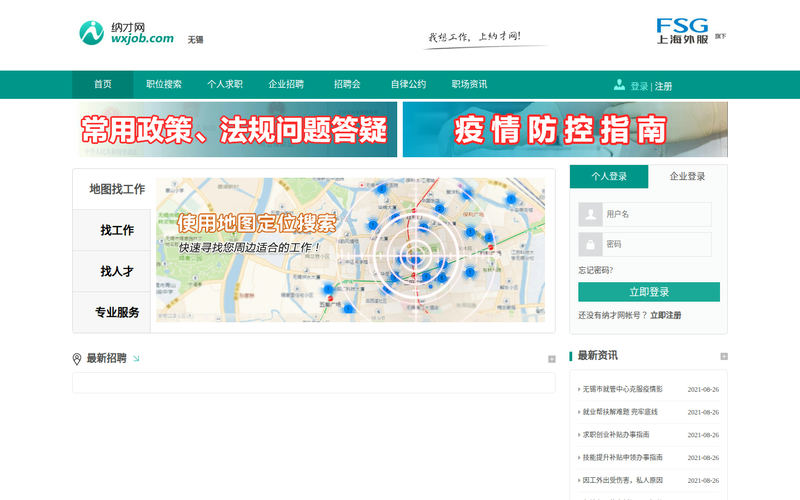The height and width of the screenshot is (500, 800).
Task: Click the arrow icon after 最新招聘
Action: (x=136, y=359)
